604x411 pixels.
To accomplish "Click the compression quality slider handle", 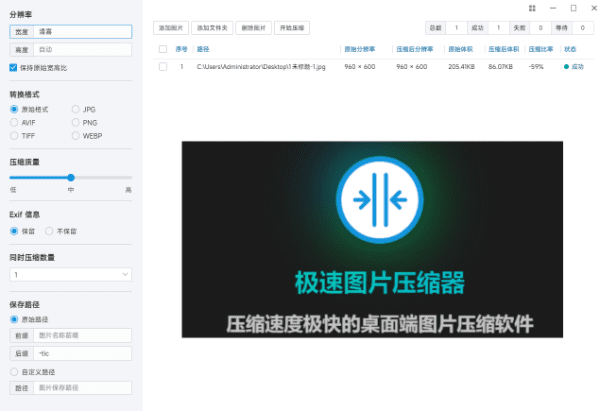I will point(71,177).
